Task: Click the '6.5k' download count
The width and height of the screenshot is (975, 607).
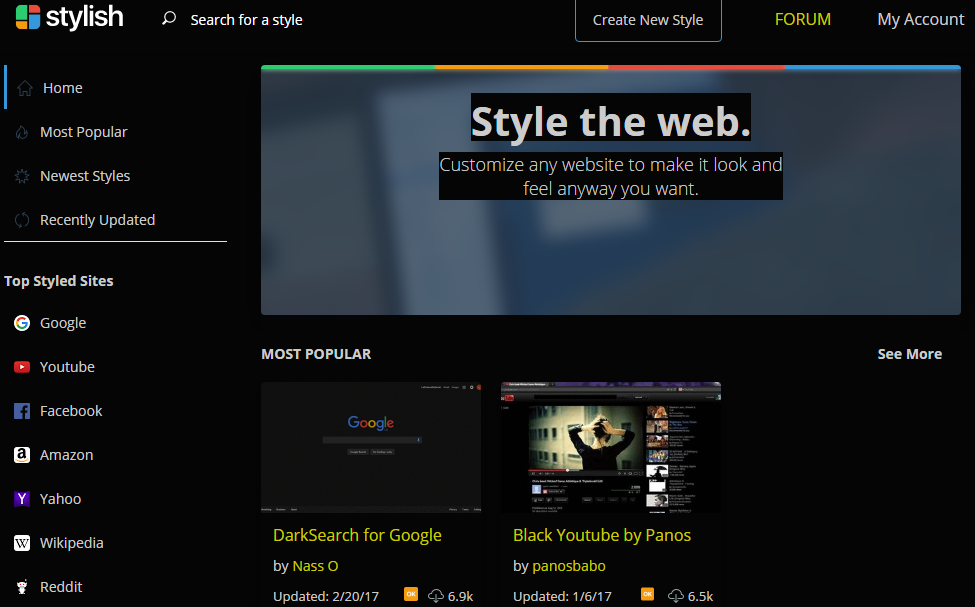Action: (x=700, y=596)
